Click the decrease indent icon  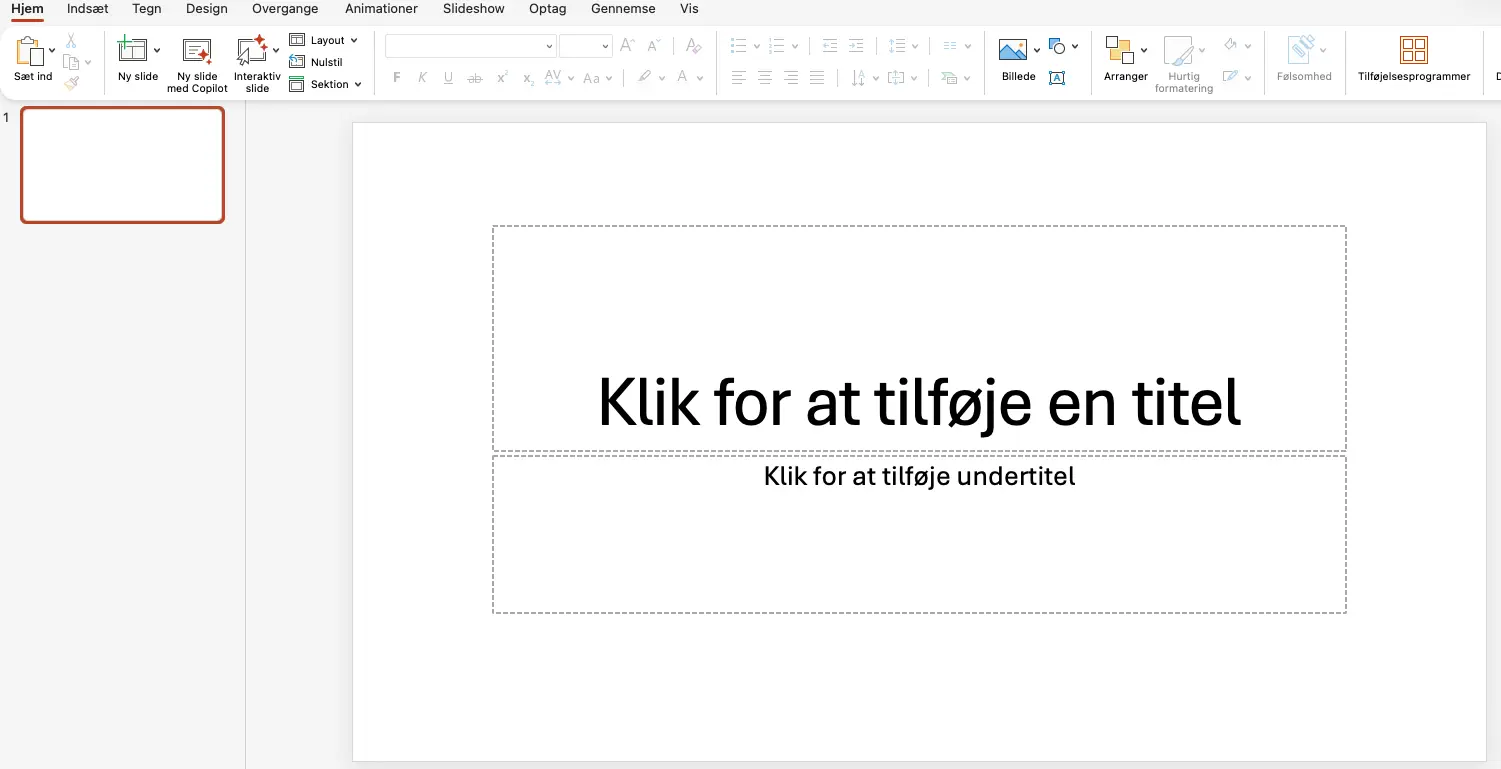tap(829, 46)
